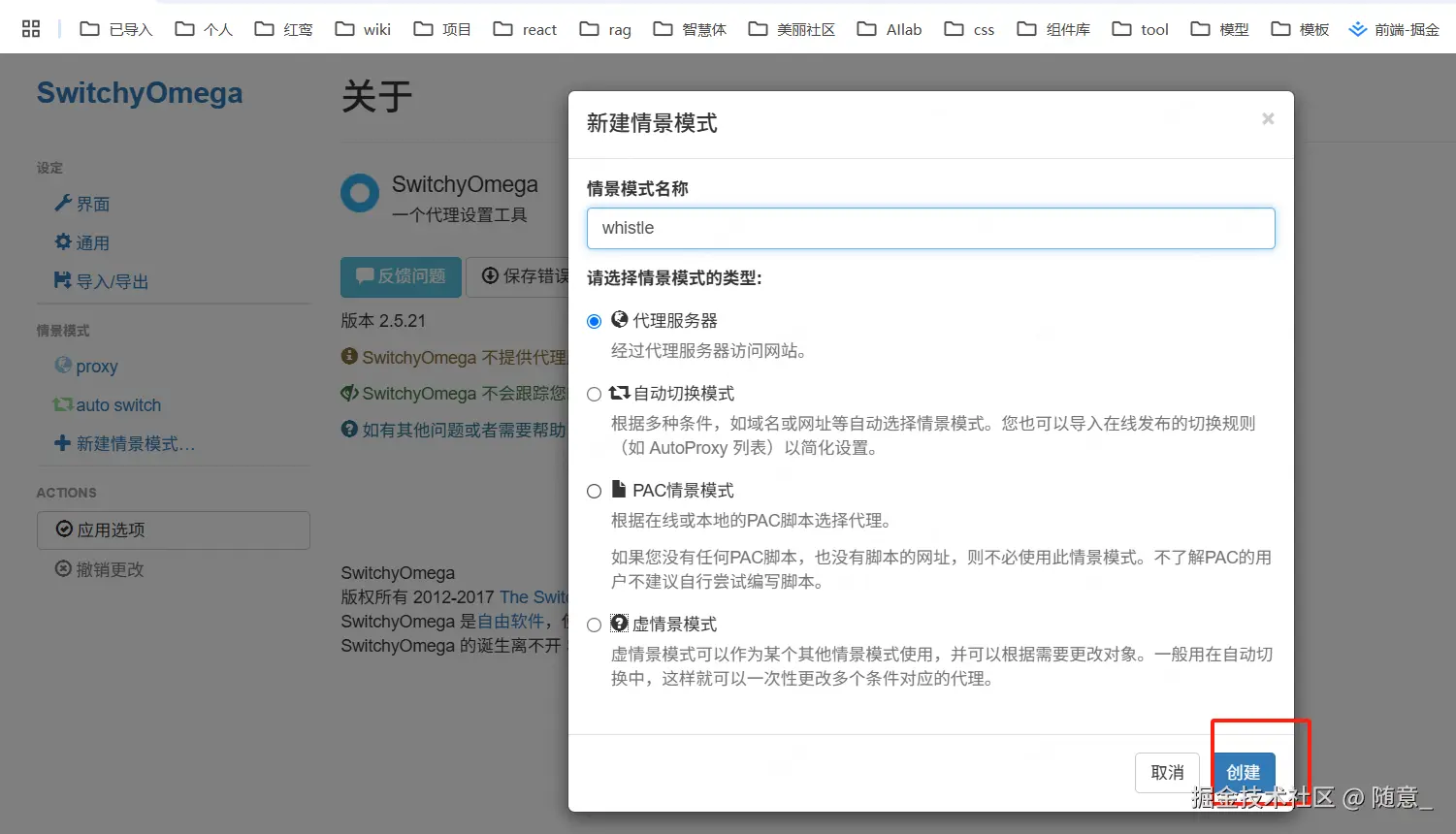
Task: Close the 新建情景模式 dialog with ×
Action: click(x=1268, y=118)
